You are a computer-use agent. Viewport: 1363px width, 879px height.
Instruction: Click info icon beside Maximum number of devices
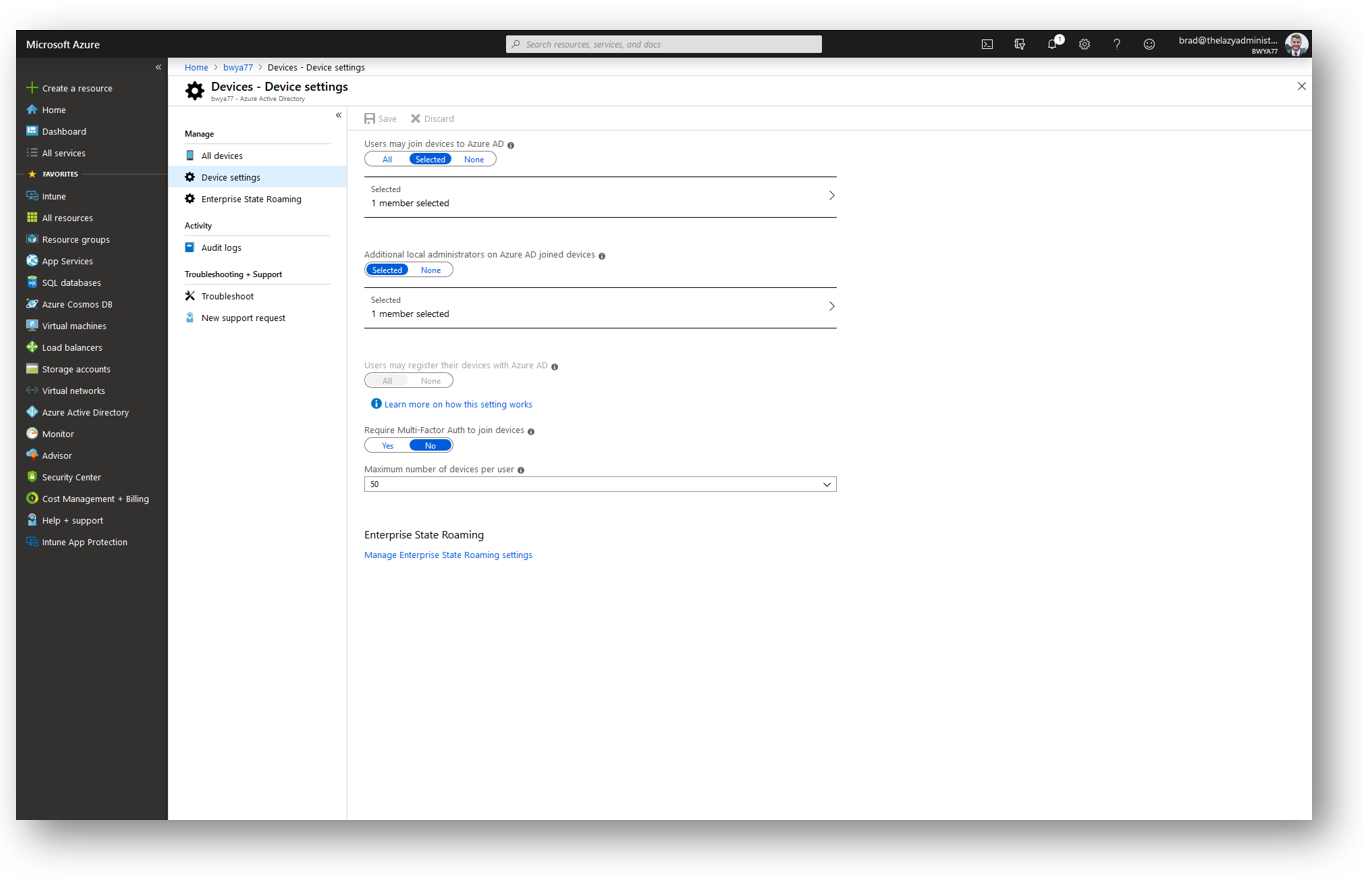coord(521,470)
